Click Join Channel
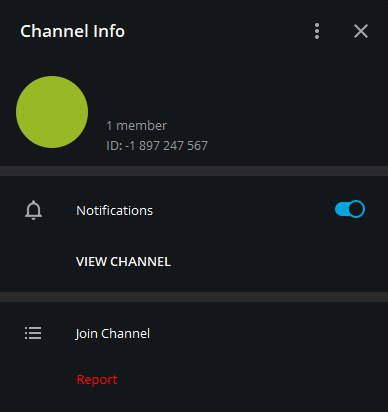The width and height of the screenshot is (388, 412). 113,333
